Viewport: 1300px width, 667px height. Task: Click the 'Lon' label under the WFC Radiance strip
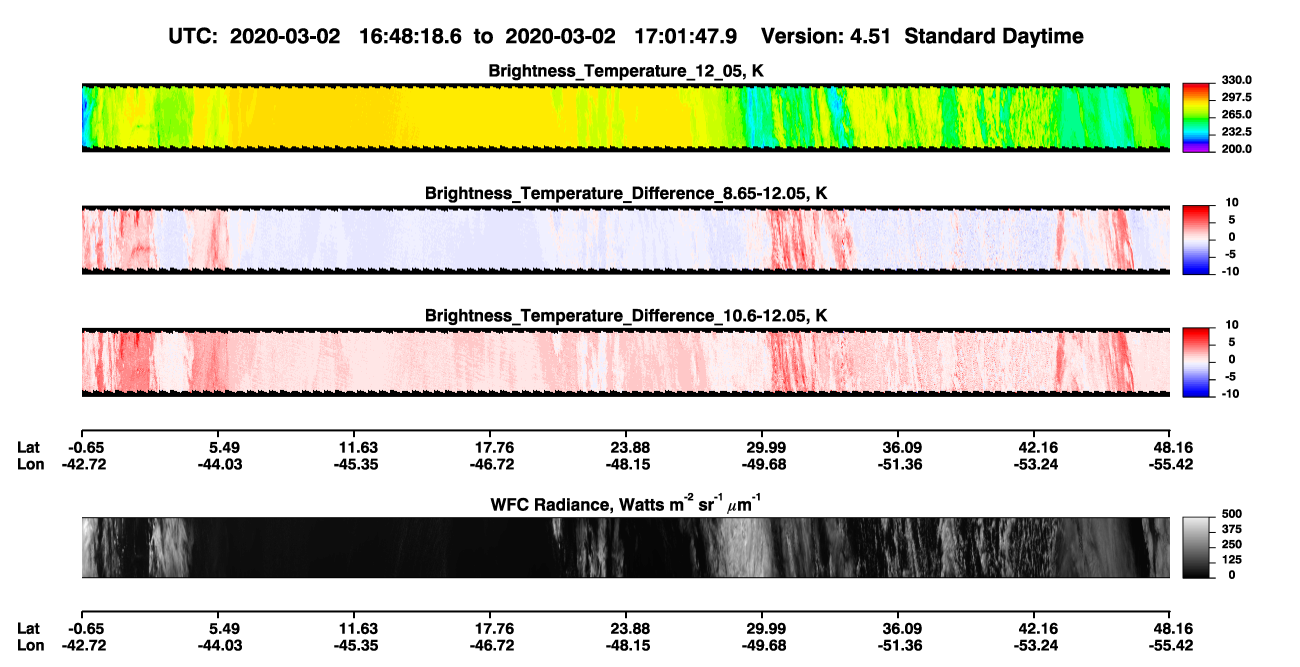coord(30,644)
